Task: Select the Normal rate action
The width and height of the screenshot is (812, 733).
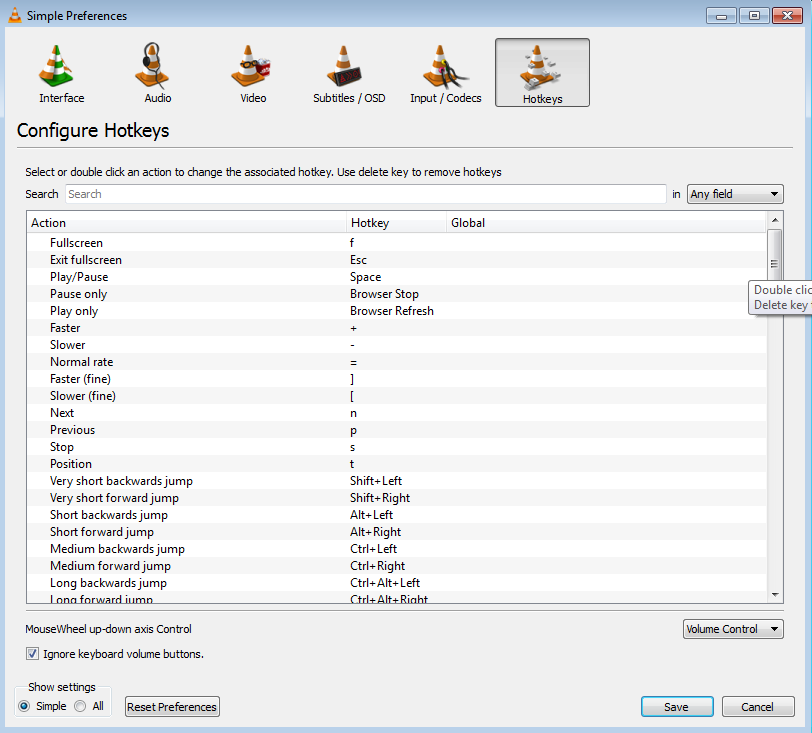Action: point(397,362)
